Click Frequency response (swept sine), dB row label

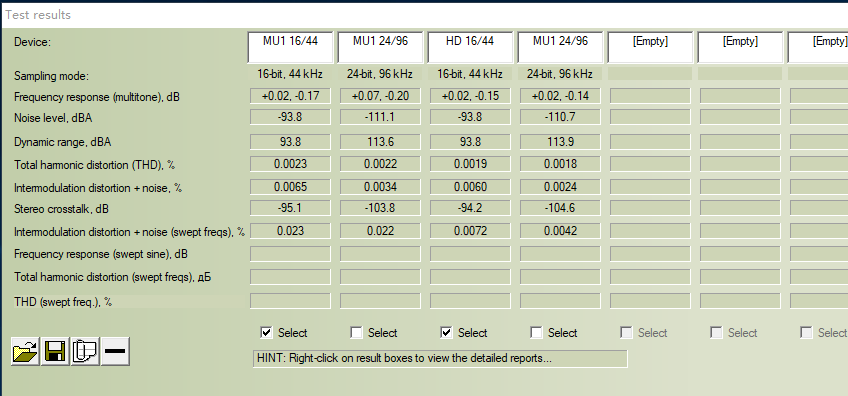[101, 254]
